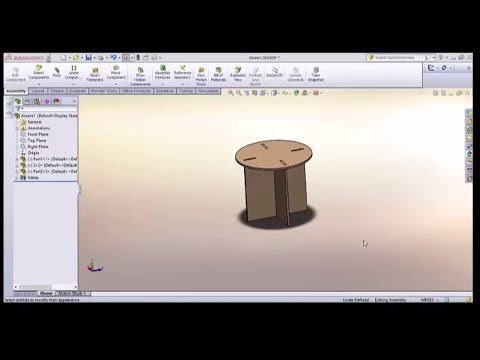Open the Move Component dropdown arrow

point(116,84)
